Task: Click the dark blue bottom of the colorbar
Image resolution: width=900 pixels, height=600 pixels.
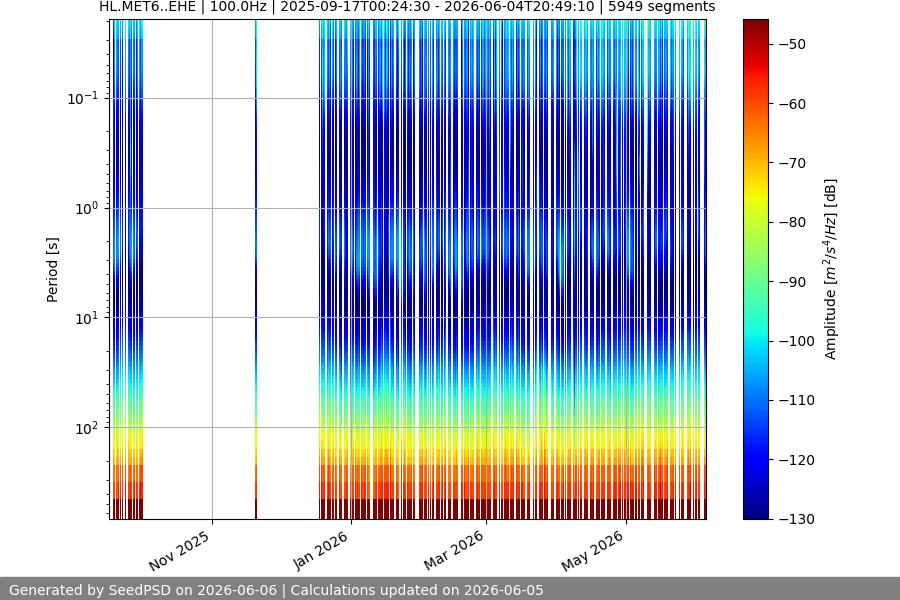Action: pos(756,511)
